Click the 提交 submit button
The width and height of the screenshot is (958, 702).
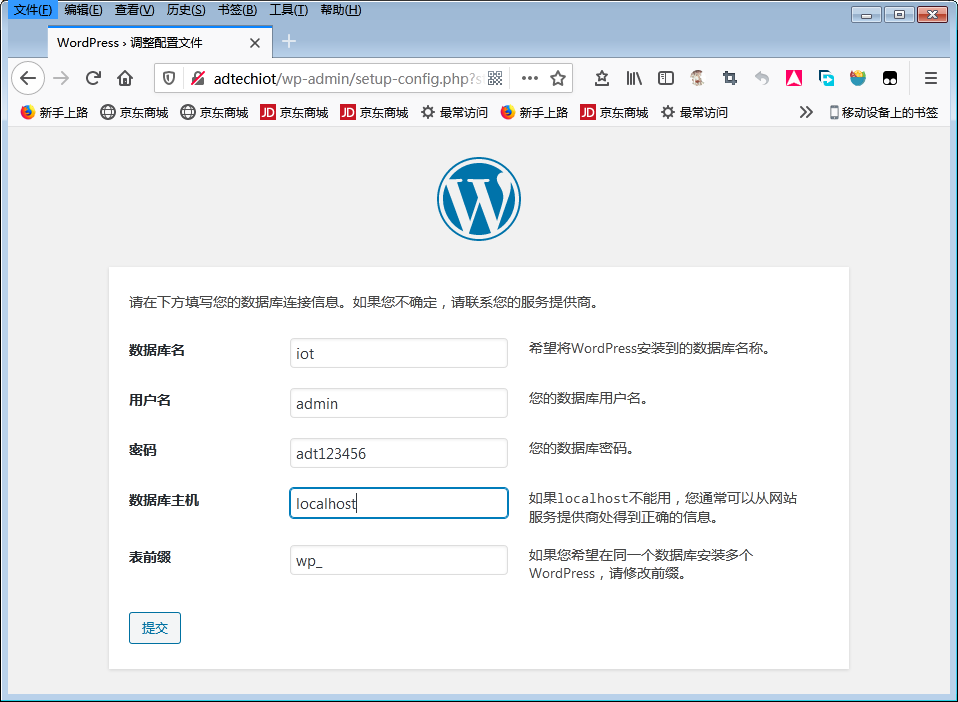pyautogui.click(x=155, y=628)
